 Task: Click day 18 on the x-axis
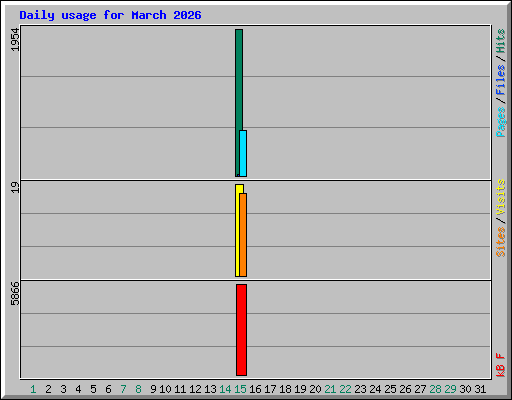285,389
